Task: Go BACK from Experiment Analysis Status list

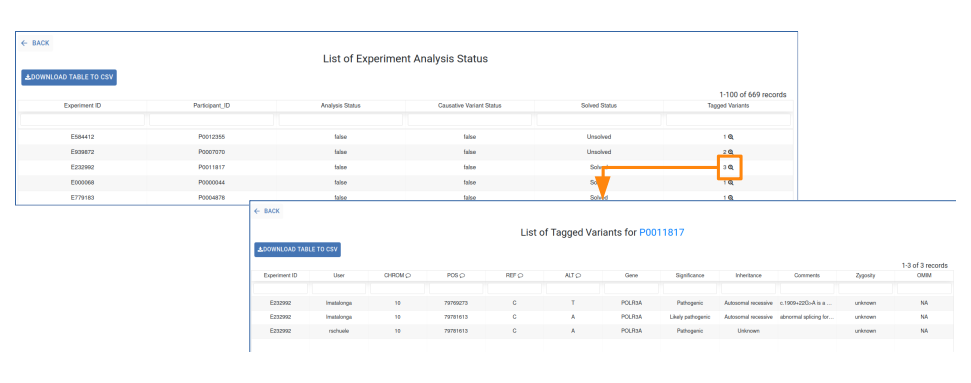Action: tap(35, 43)
